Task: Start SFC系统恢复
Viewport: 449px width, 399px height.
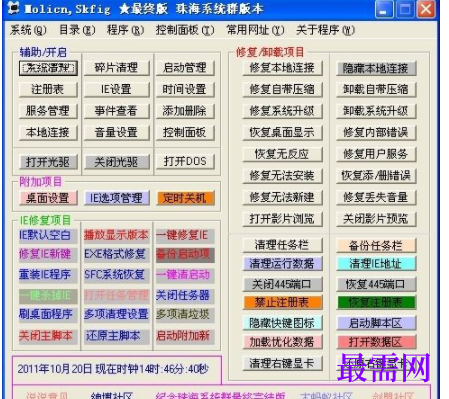Action: [x=116, y=275]
